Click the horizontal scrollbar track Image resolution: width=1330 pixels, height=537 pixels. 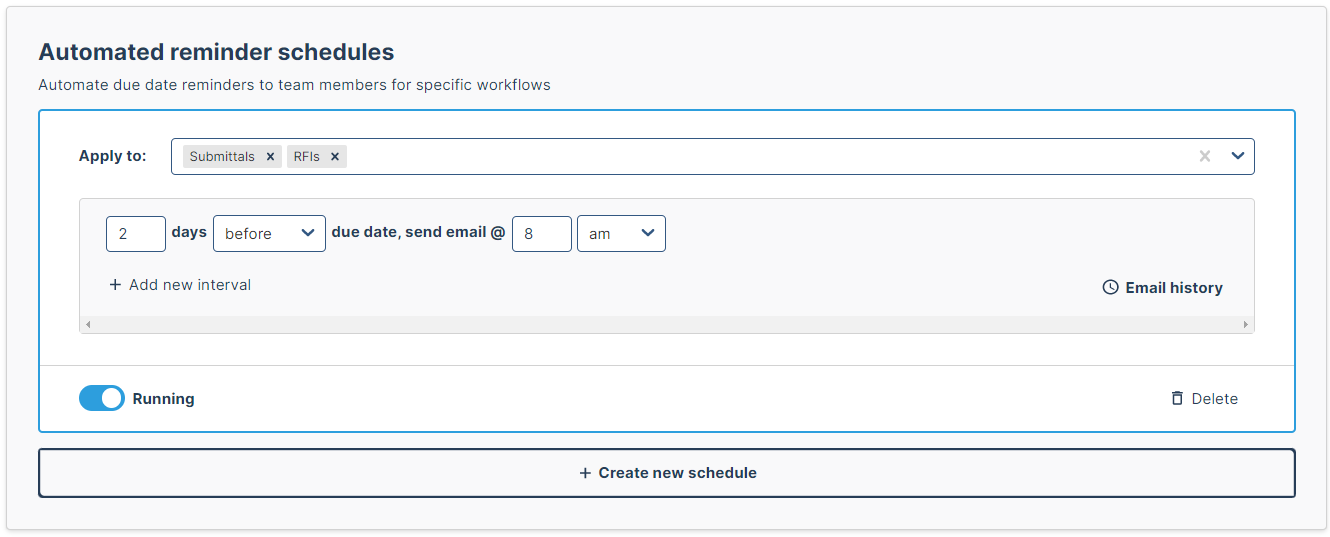(x=667, y=324)
